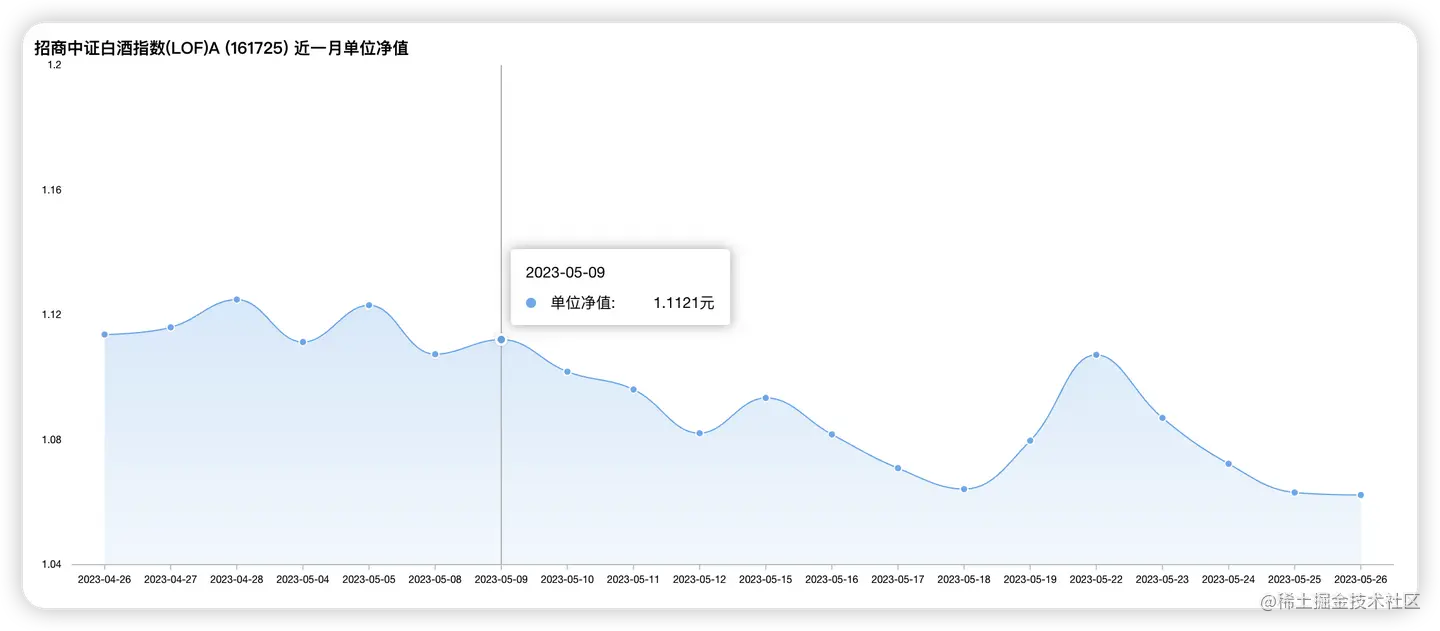Click x-axis label 2023-05-22

1096,579
